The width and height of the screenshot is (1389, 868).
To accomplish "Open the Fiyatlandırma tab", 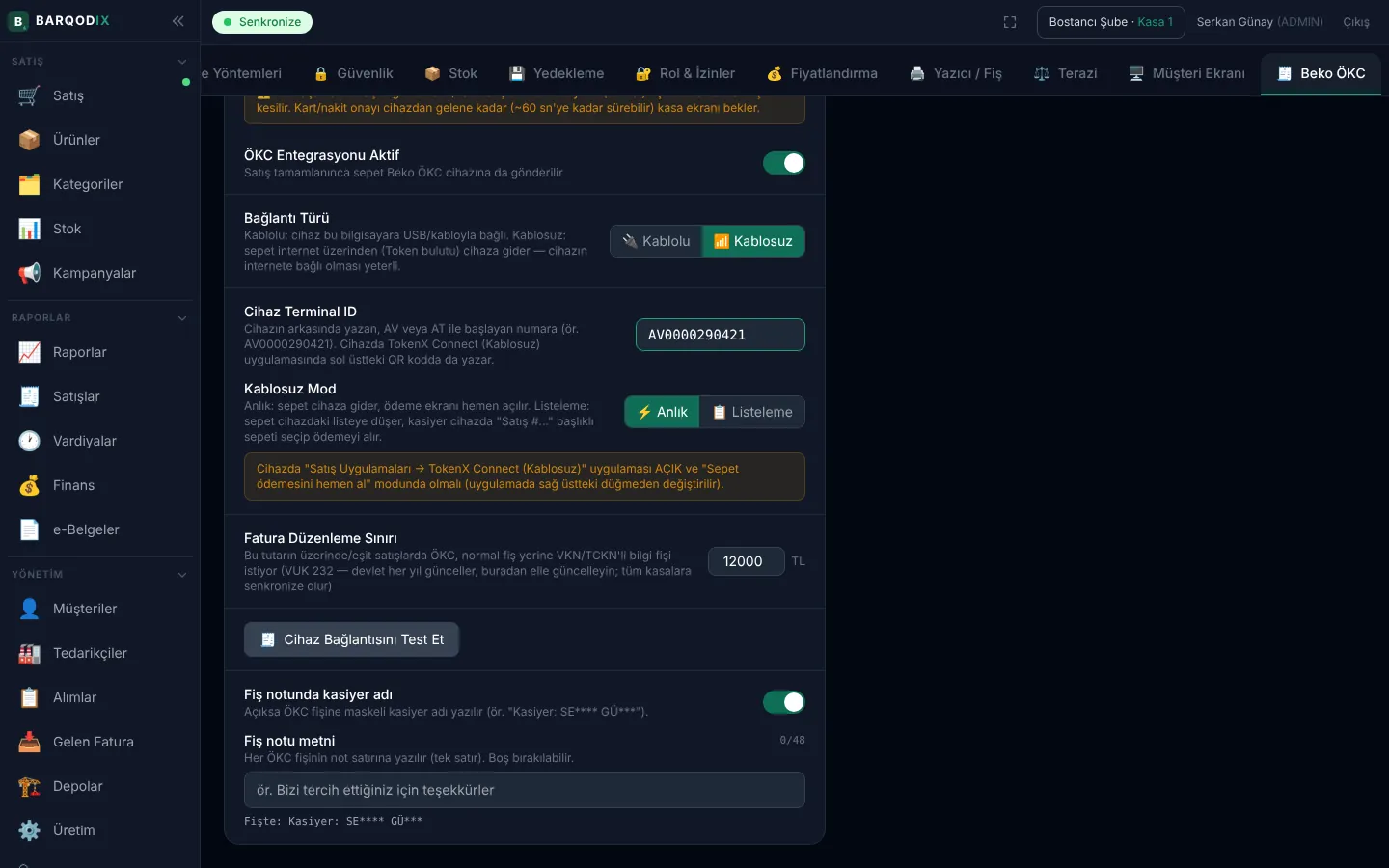I will click(x=823, y=73).
